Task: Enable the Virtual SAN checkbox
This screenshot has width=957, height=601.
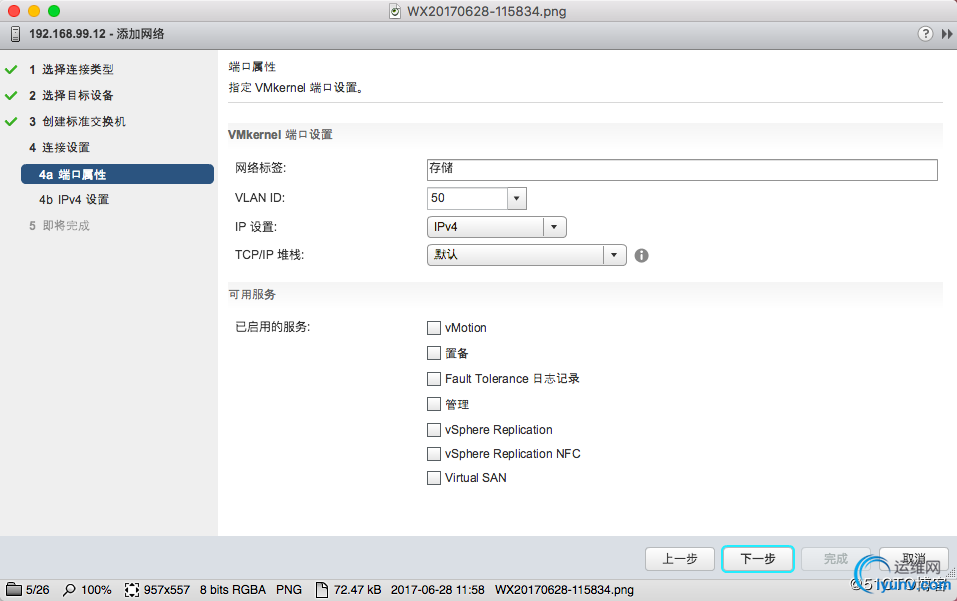Action: click(434, 478)
